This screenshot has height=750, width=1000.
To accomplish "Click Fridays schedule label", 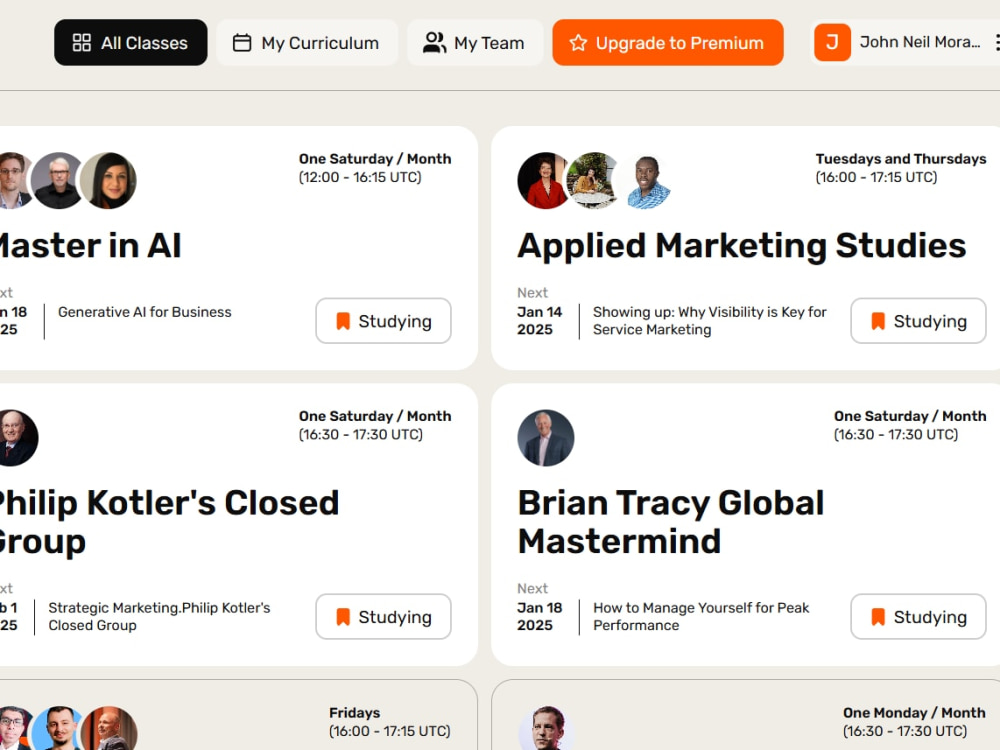I will tap(355, 713).
